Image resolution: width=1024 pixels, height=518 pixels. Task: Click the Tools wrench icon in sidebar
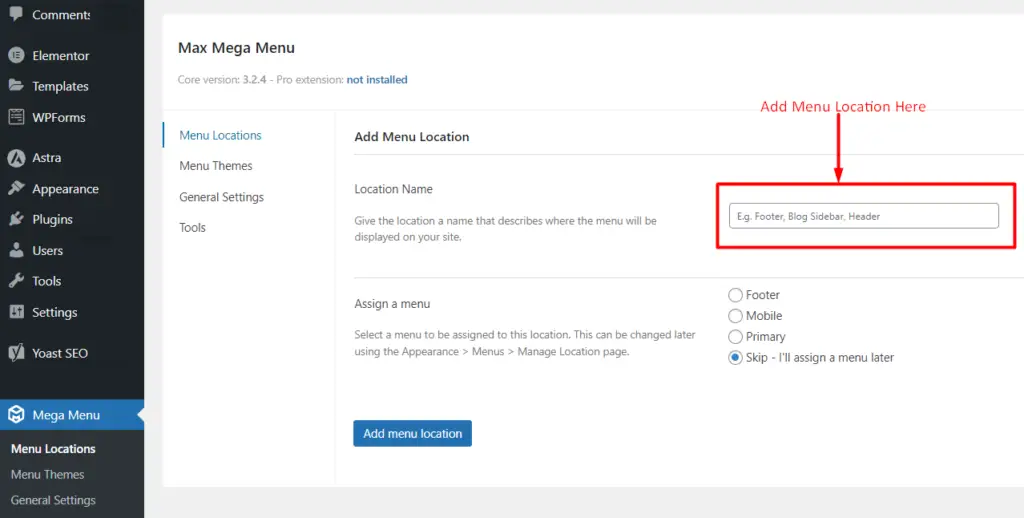pos(16,281)
